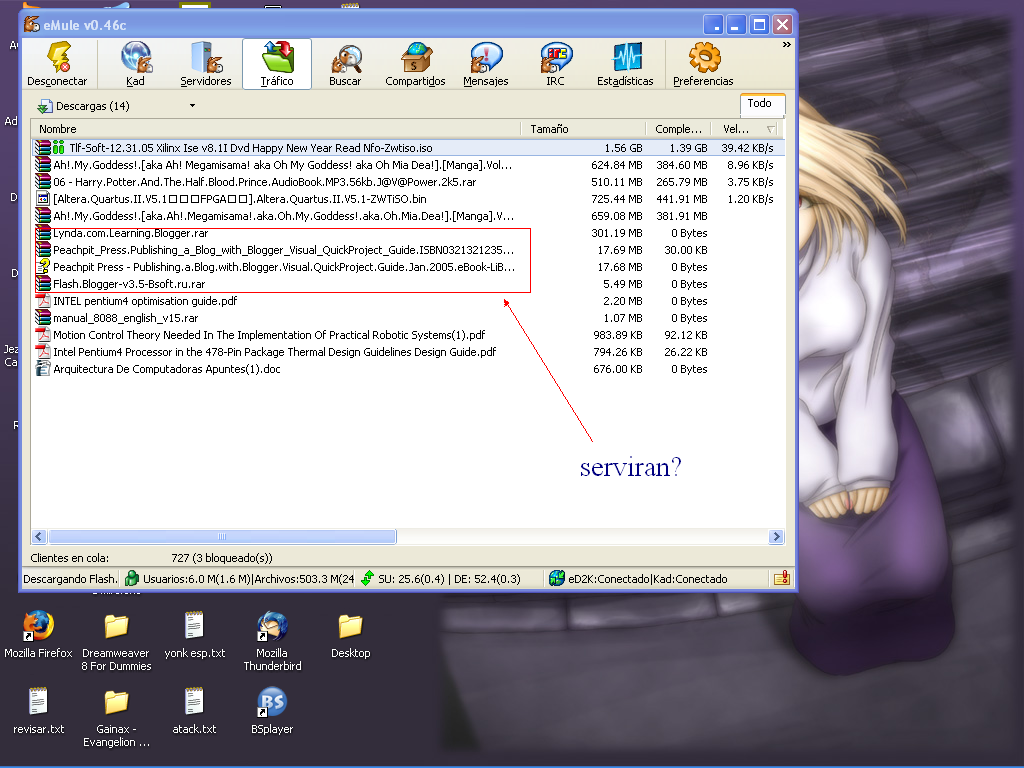This screenshot has height=768, width=1024.
Task: Select the BSplayer desktop shortcut
Action: (272, 711)
